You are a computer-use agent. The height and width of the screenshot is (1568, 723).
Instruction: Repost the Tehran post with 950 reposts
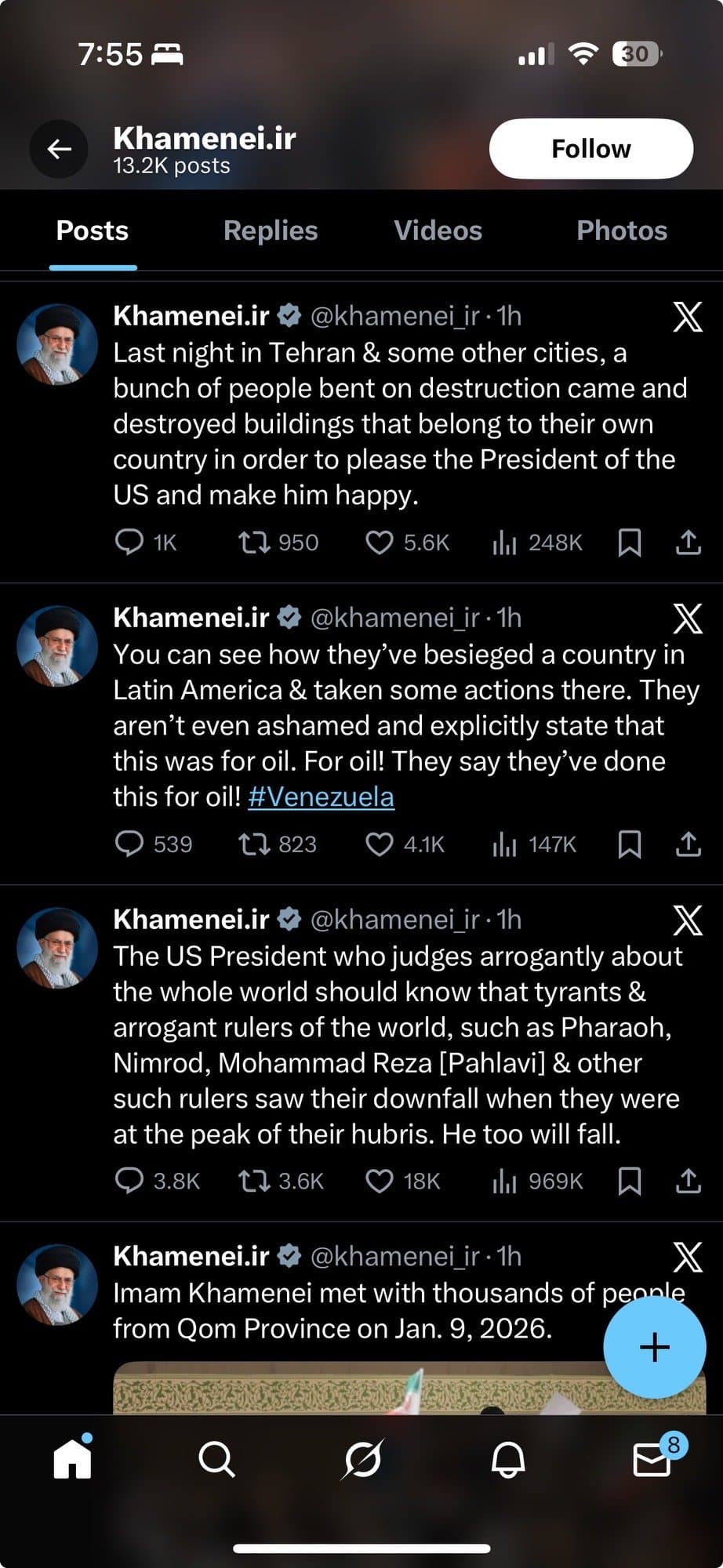[x=254, y=543]
